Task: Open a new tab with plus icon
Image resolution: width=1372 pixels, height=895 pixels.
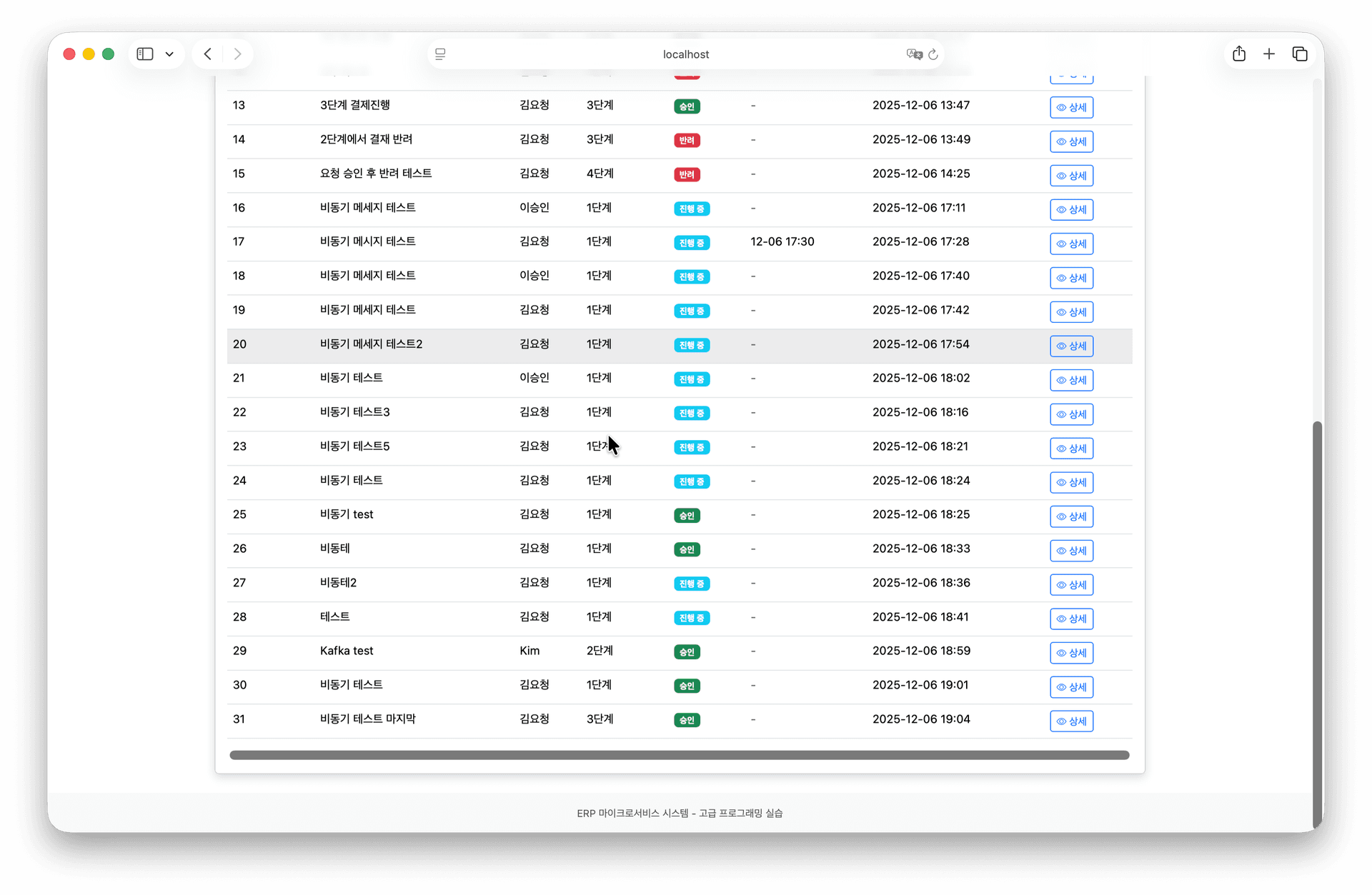Action: point(1269,54)
